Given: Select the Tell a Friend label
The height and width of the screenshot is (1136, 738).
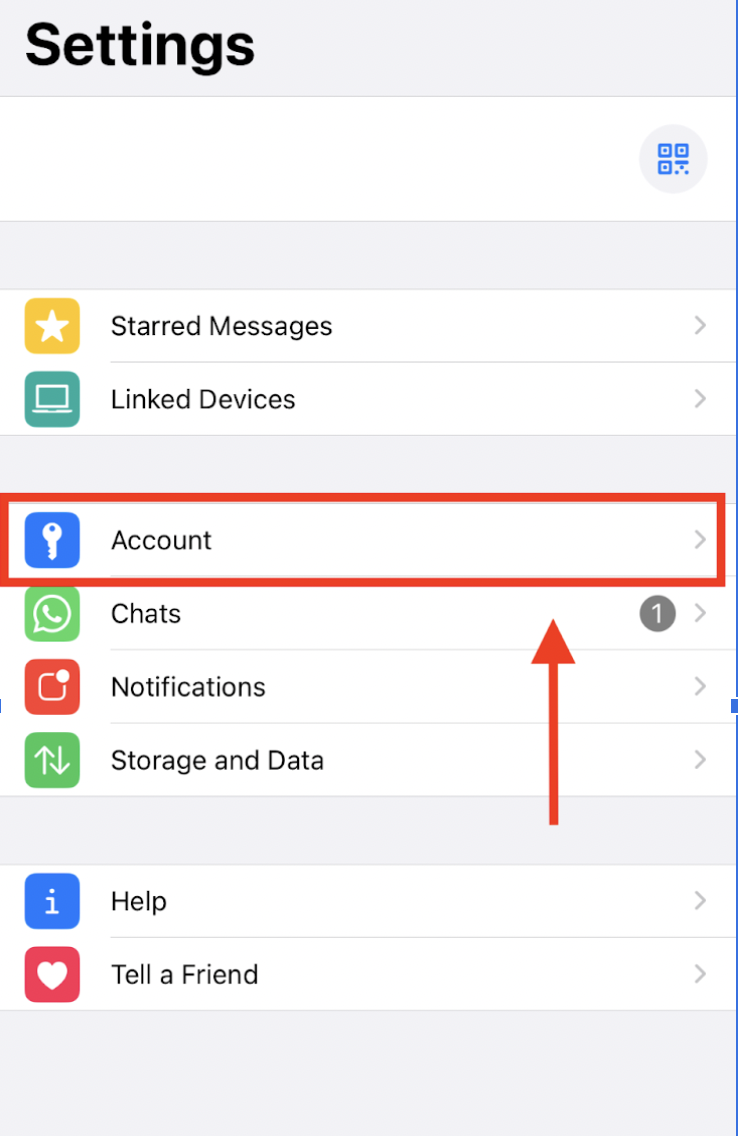Looking at the screenshot, I should click(185, 974).
